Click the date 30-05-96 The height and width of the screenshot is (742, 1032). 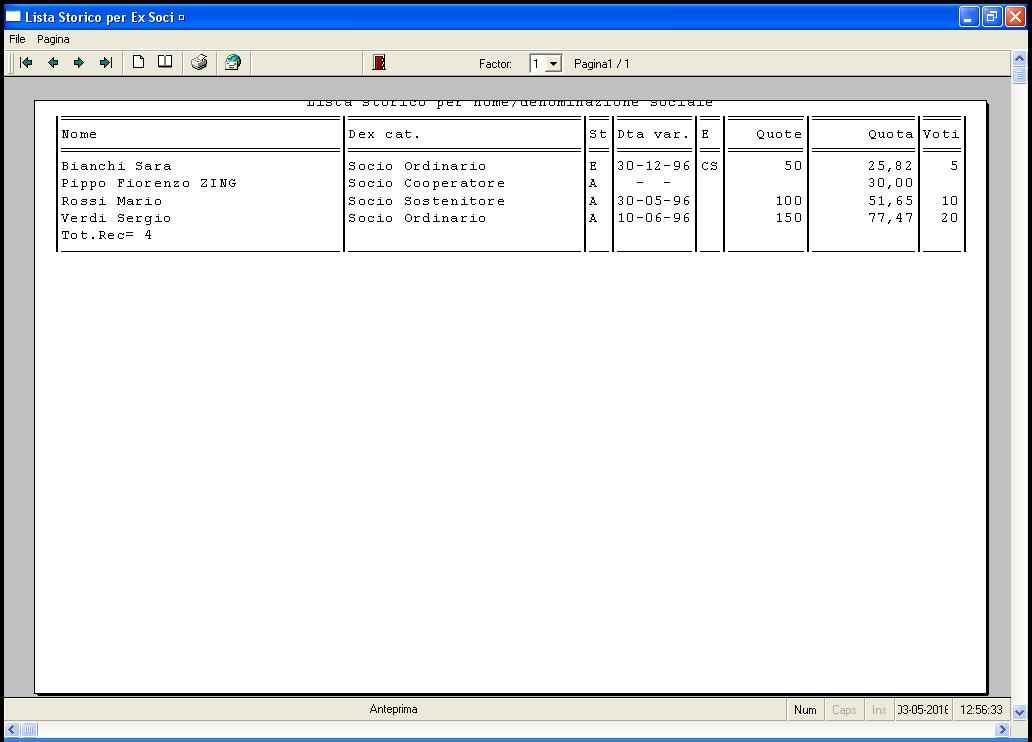coord(654,201)
